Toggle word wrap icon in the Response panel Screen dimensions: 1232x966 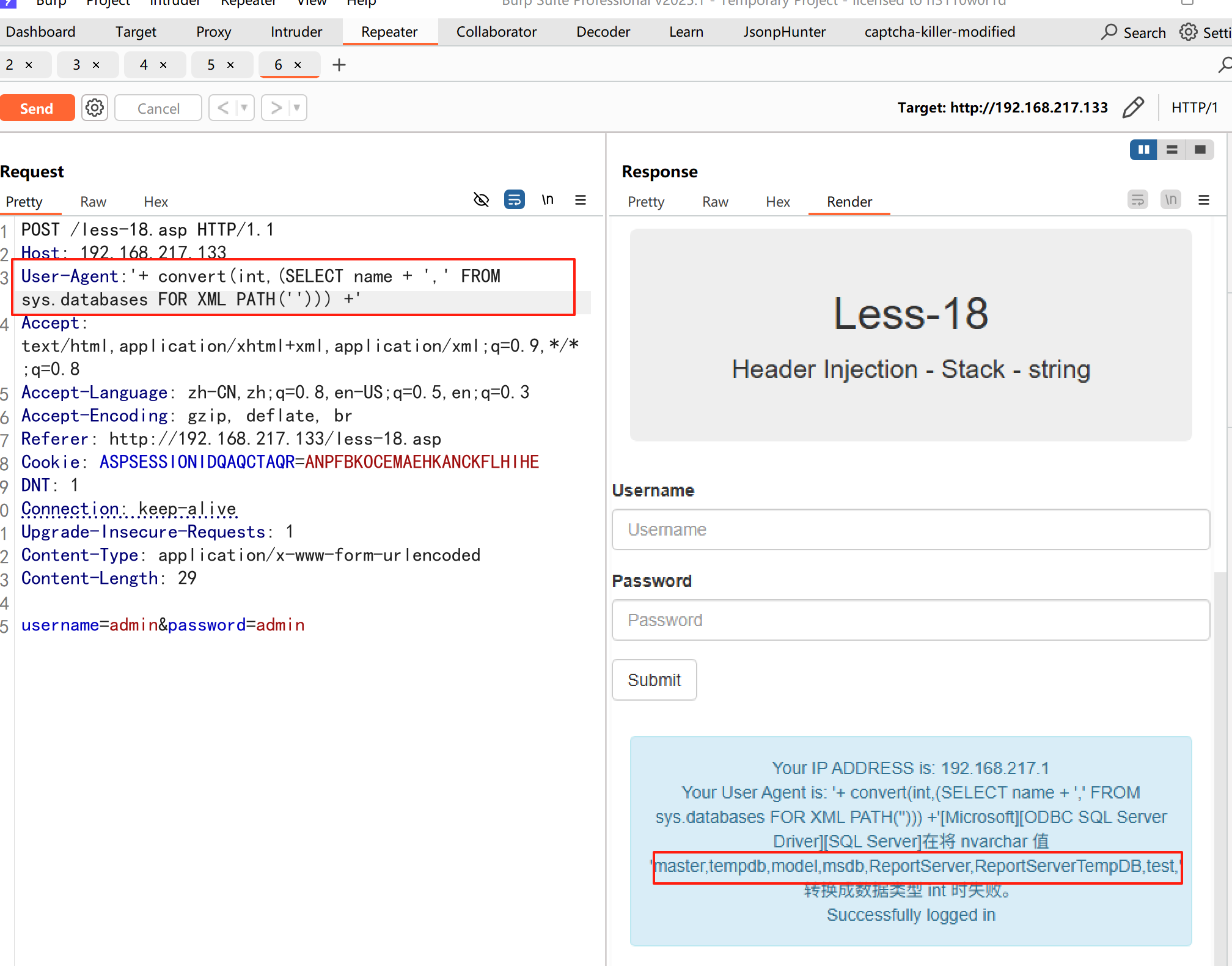pos(1138,199)
